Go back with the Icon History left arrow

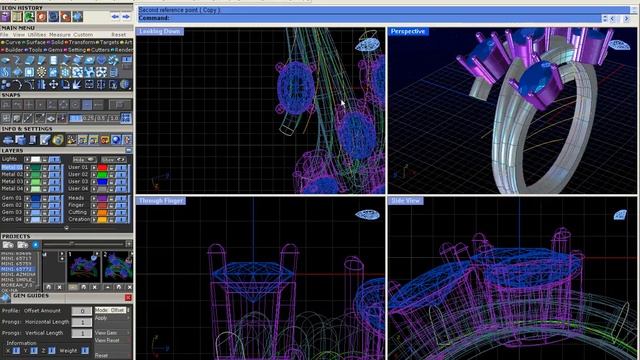[x=115, y=17]
